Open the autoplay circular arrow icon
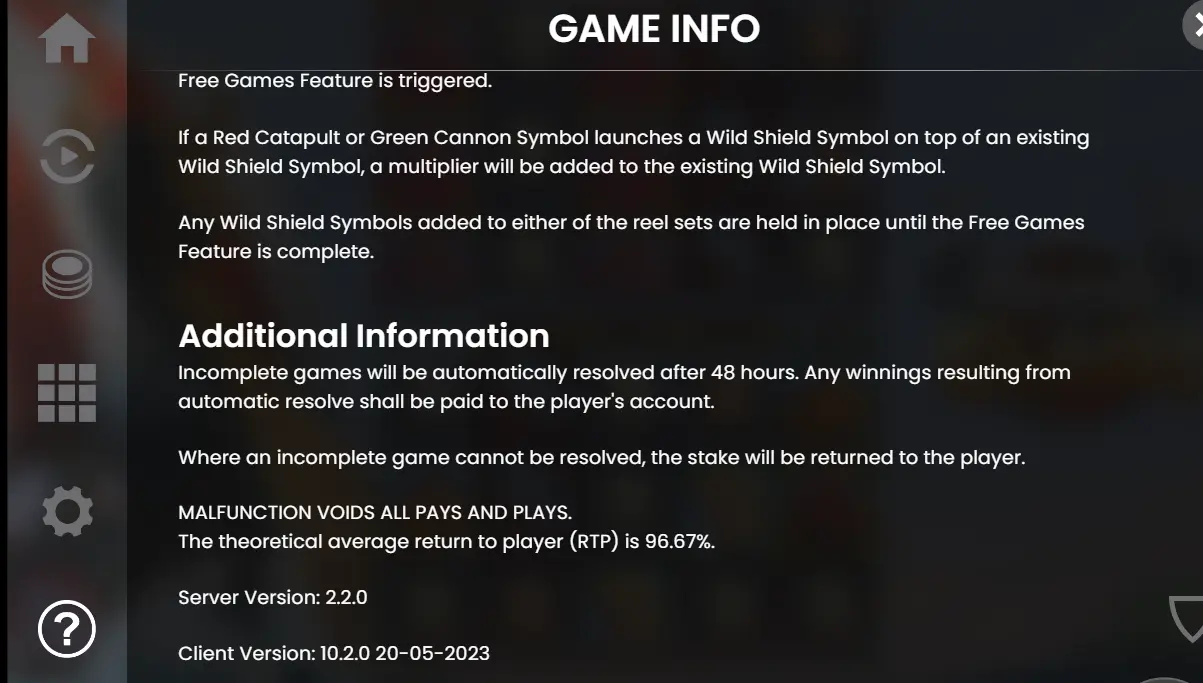 pyautogui.click(x=67, y=156)
